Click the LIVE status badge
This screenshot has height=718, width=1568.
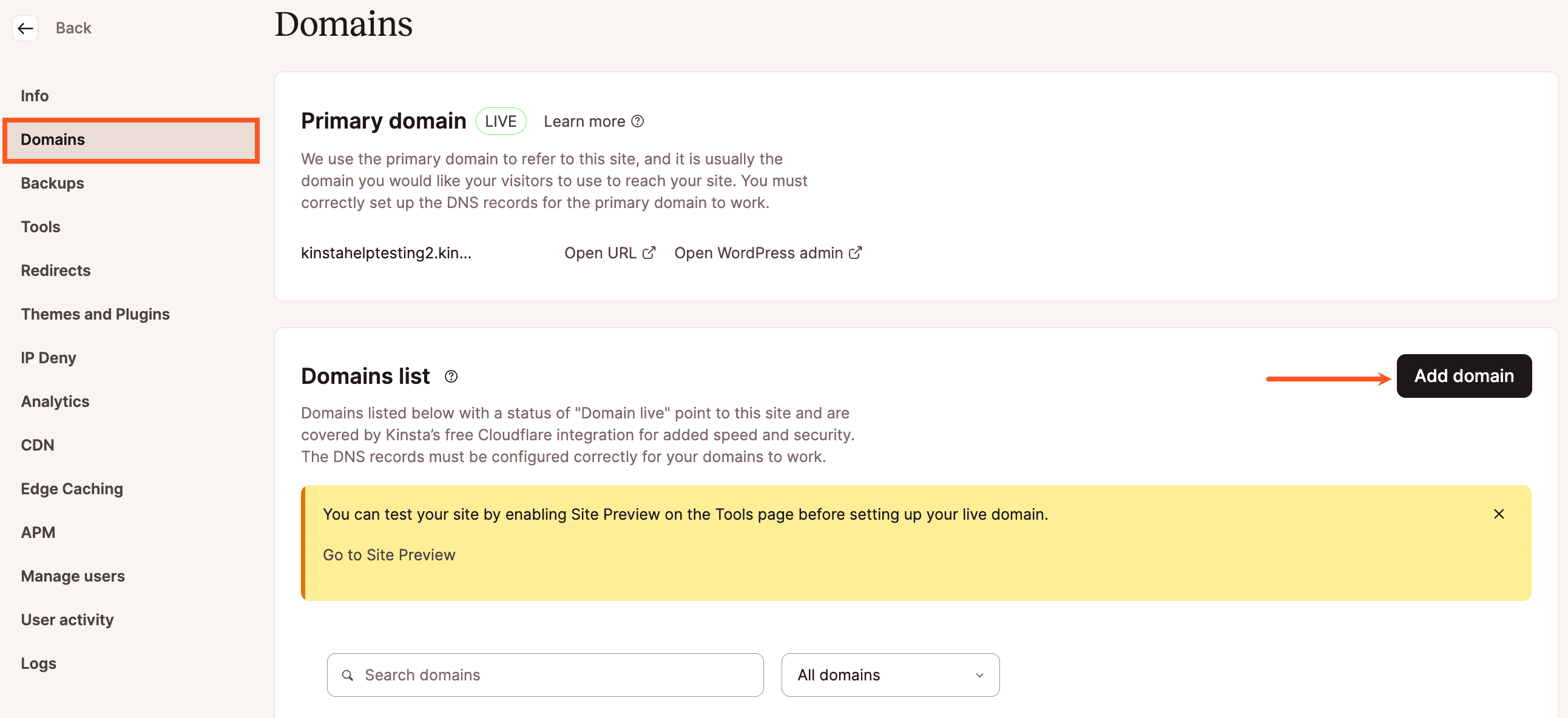pos(499,121)
